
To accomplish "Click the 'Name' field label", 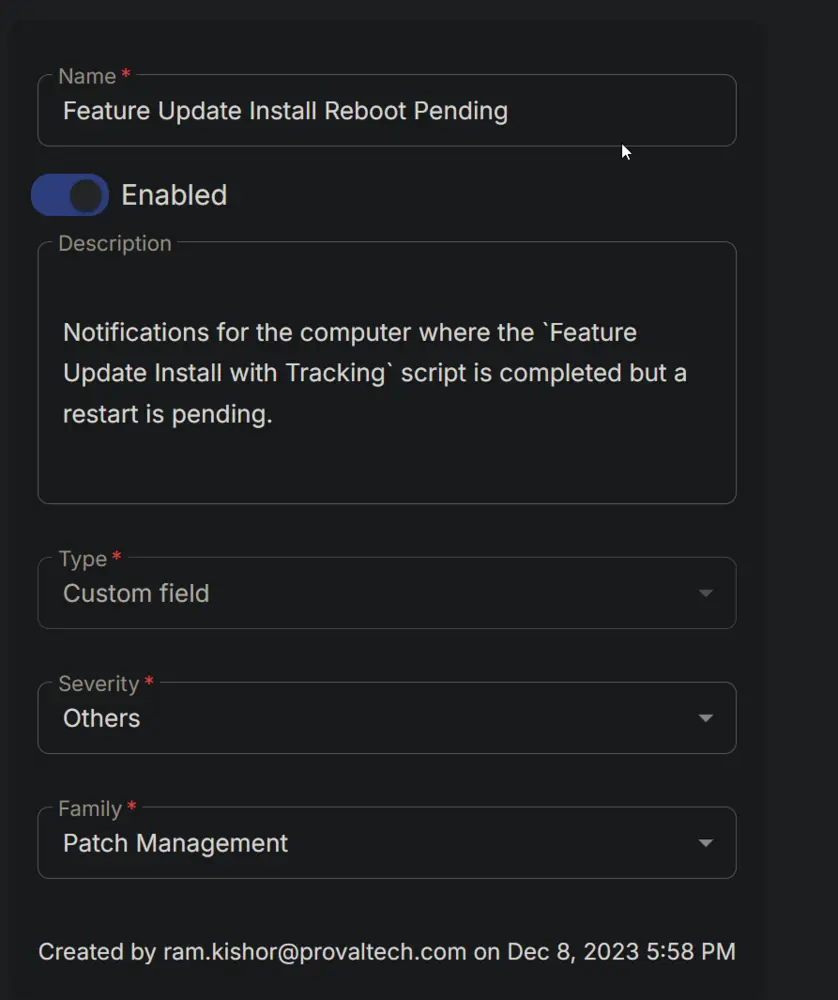I will click(87, 77).
